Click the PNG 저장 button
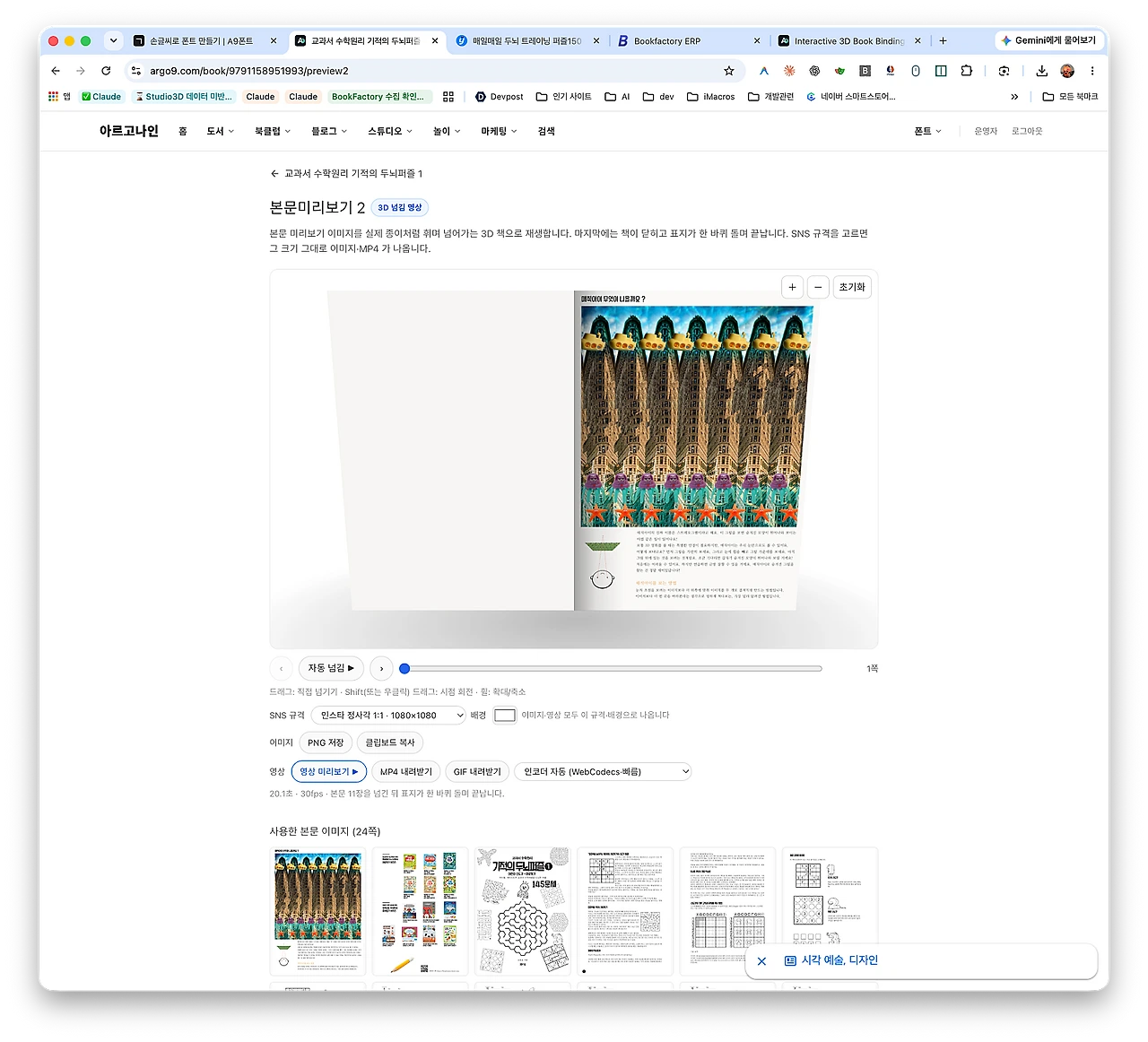 (326, 742)
